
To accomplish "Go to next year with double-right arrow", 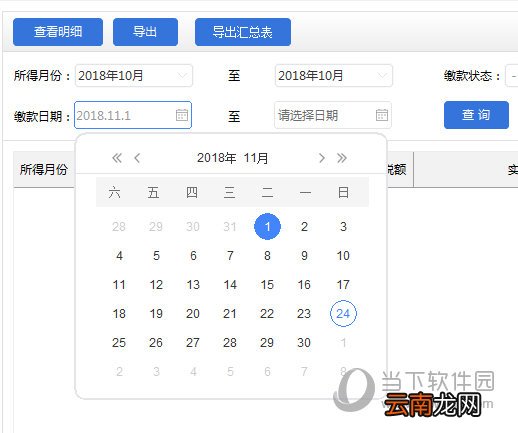I will tap(342, 158).
